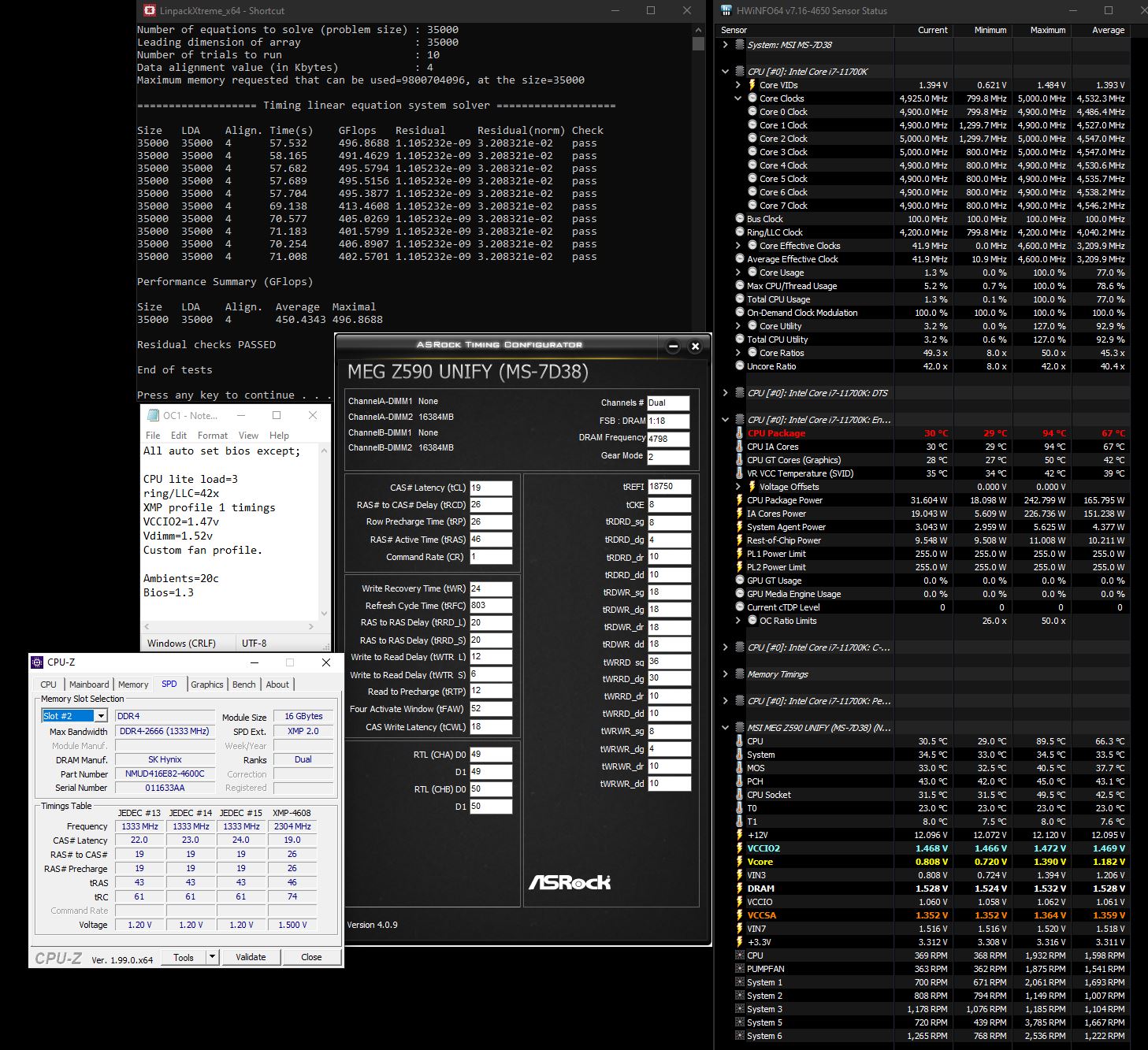Click the Uncore Ratio sensor icon
1148x1050 pixels.
pos(740,366)
